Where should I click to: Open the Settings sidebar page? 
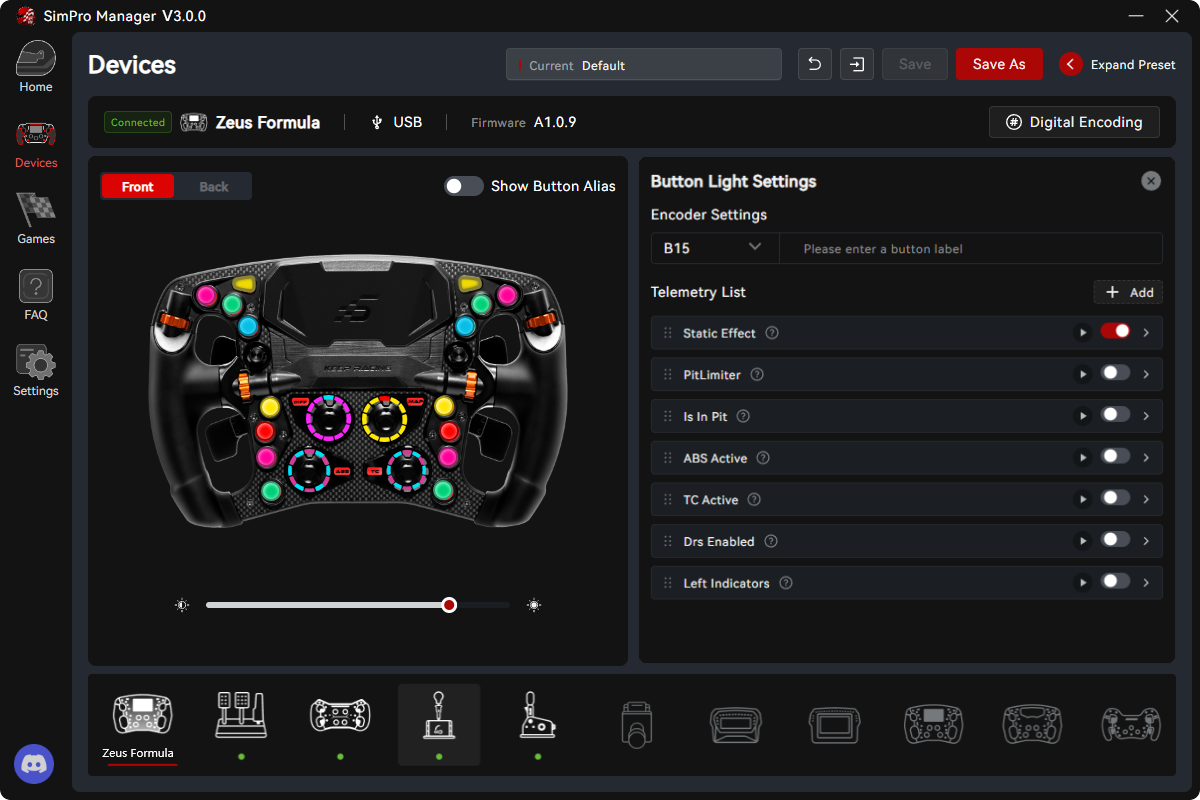point(36,371)
